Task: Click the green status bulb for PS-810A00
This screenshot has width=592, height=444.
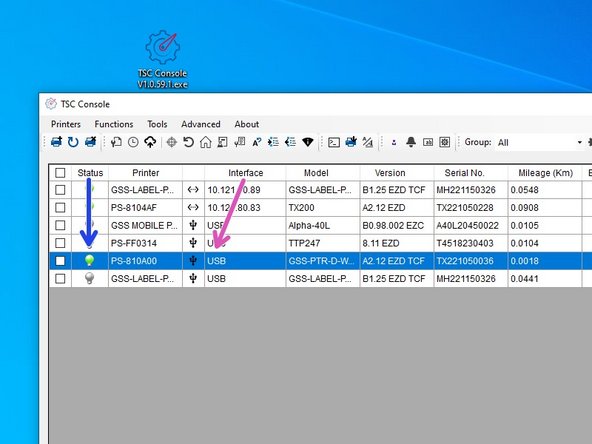Action: click(x=89, y=261)
